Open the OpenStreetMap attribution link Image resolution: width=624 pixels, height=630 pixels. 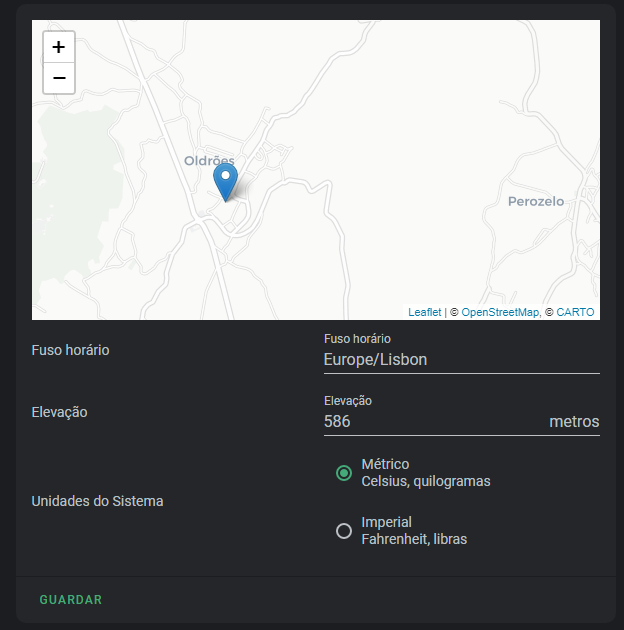tap(500, 312)
